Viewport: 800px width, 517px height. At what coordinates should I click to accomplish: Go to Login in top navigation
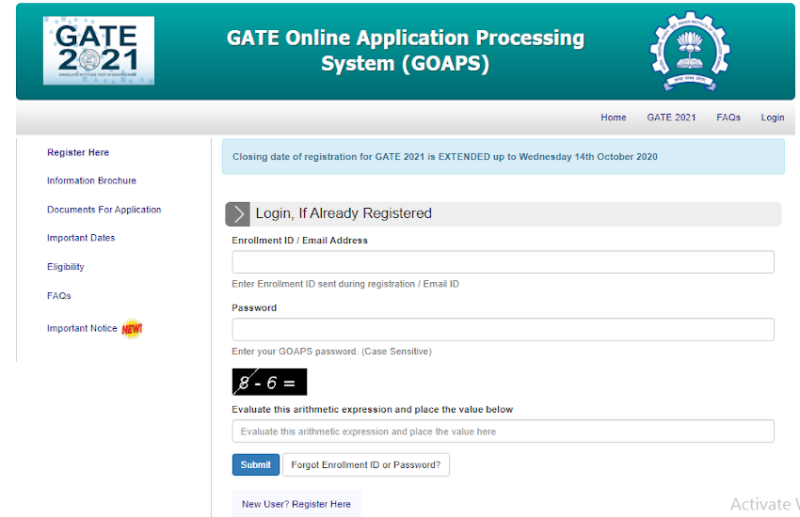pos(772,118)
